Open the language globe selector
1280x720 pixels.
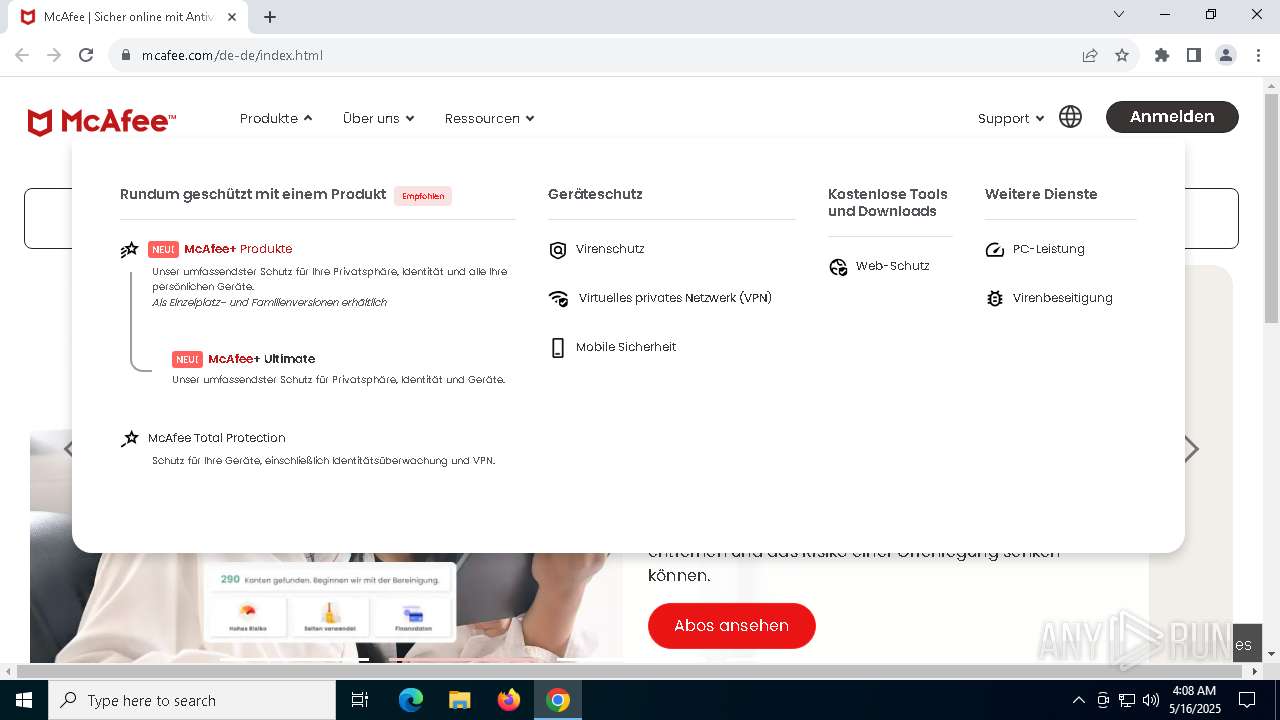click(x=1070, y=117)
